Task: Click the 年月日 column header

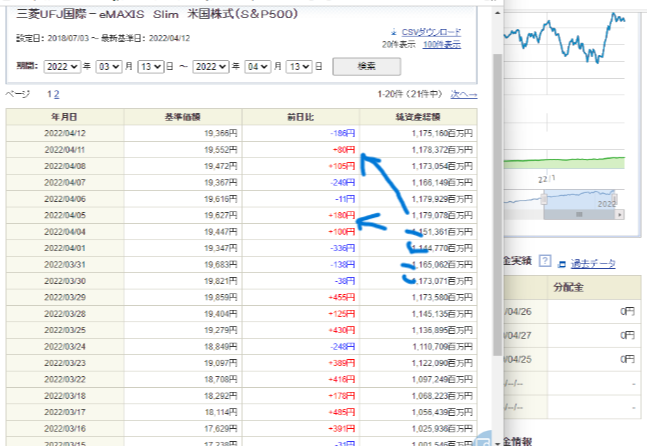Action: tap(65, 117)
